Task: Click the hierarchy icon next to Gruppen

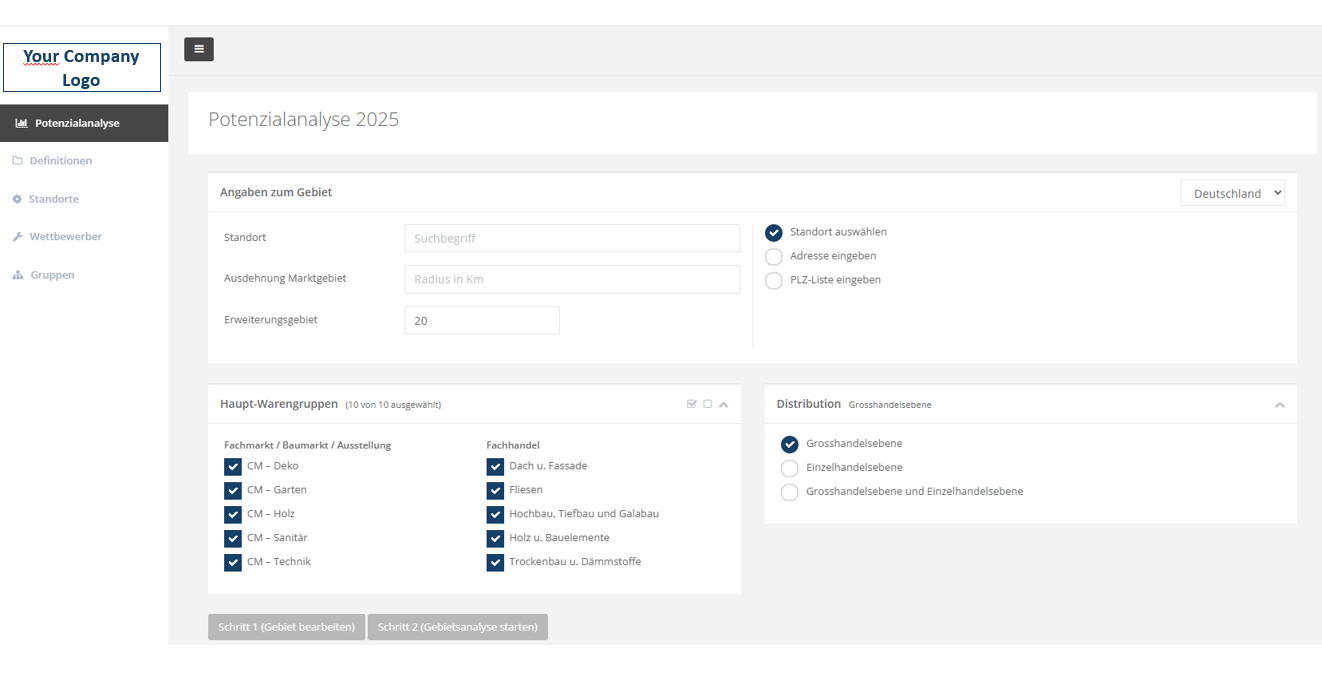Action: [17, 275]
